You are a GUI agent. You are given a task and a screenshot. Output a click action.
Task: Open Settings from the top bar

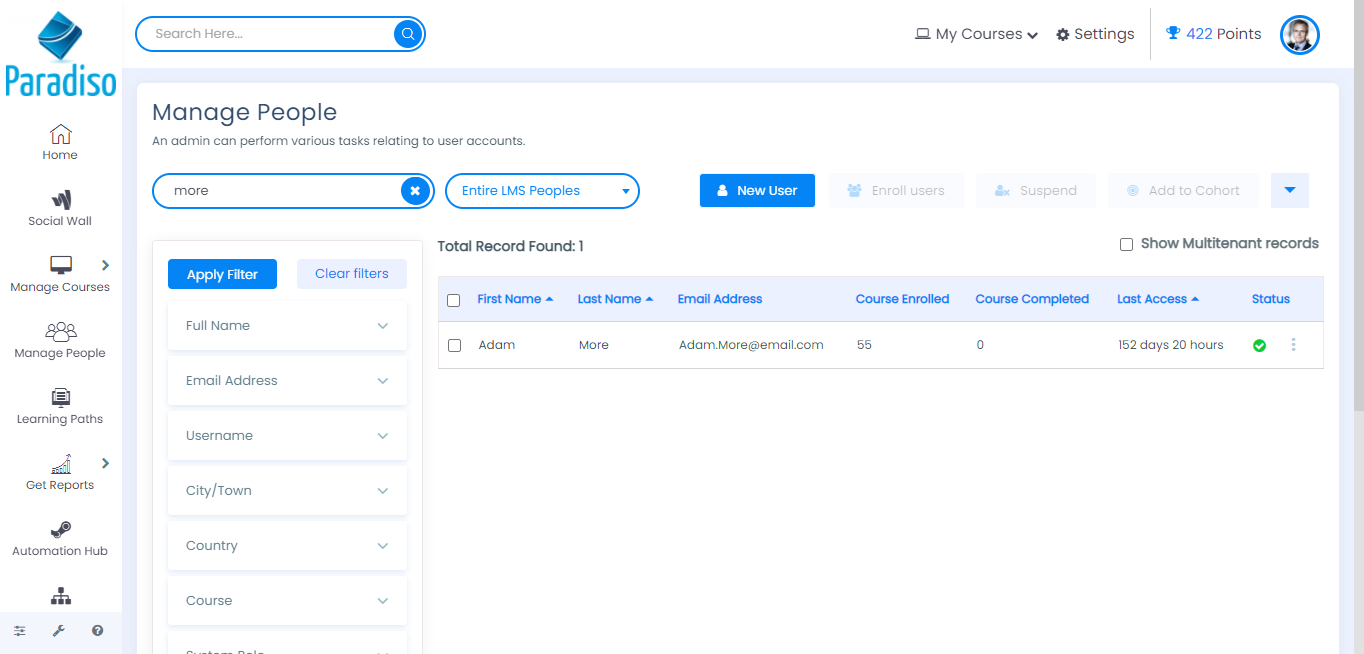pyautogui.click(x=1095, y=34)
